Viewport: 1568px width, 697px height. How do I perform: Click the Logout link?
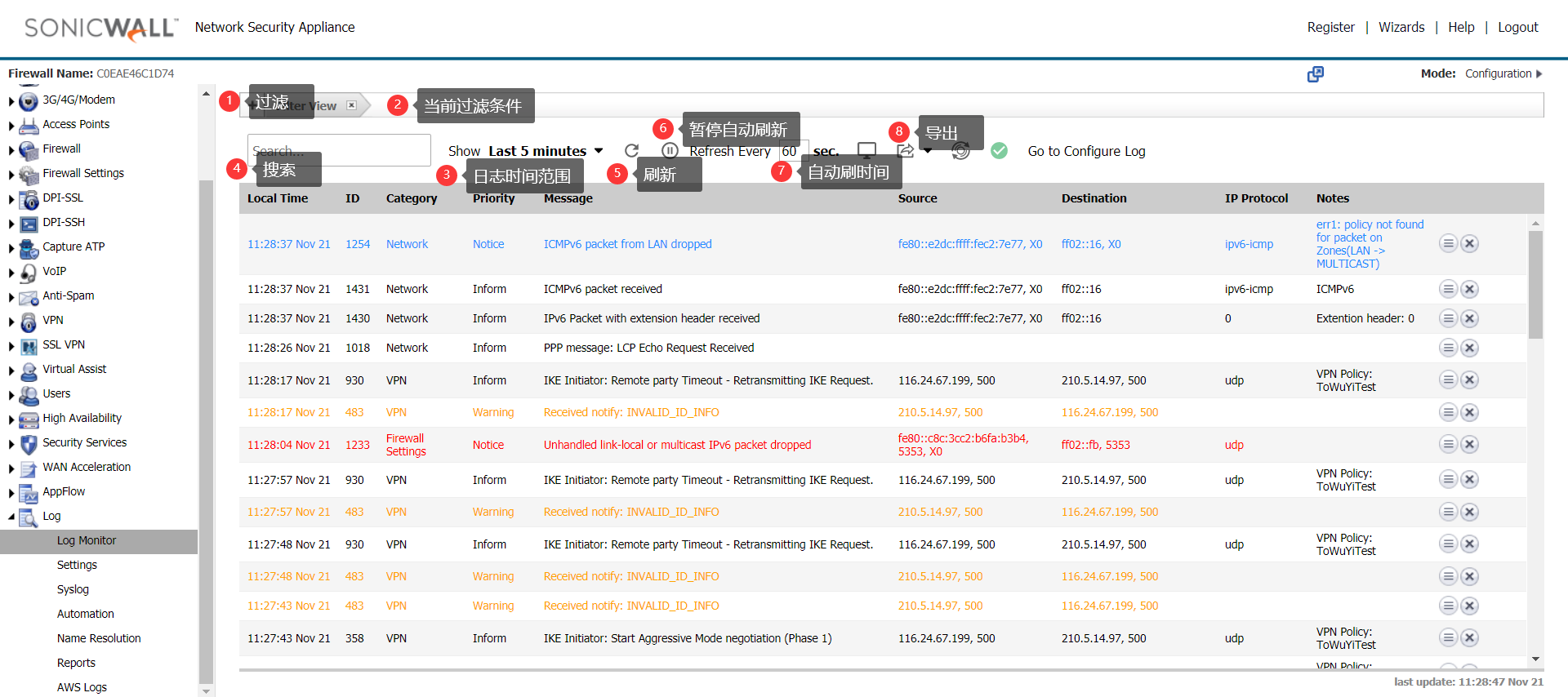[x=1517, y=27]
